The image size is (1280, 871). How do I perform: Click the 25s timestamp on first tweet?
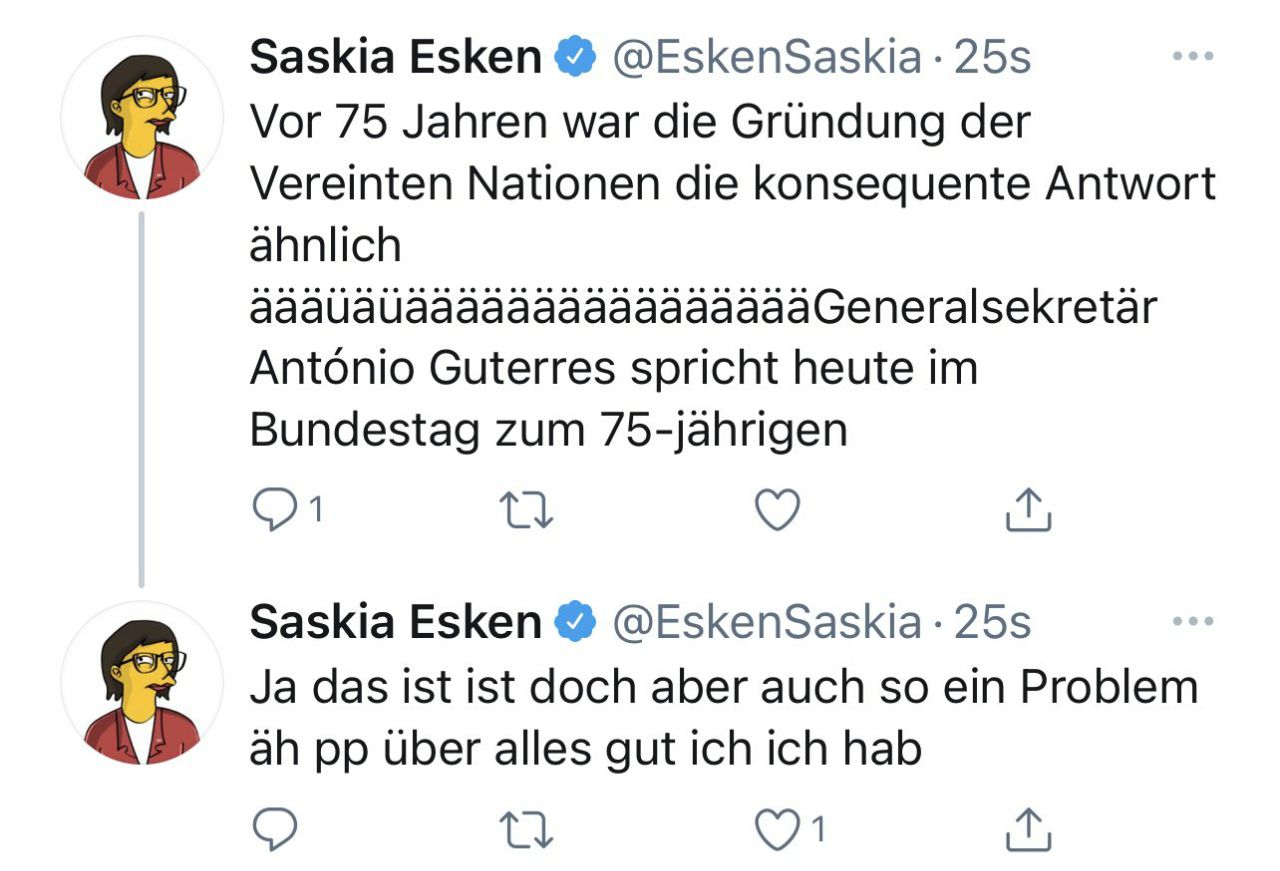point(992,58)
